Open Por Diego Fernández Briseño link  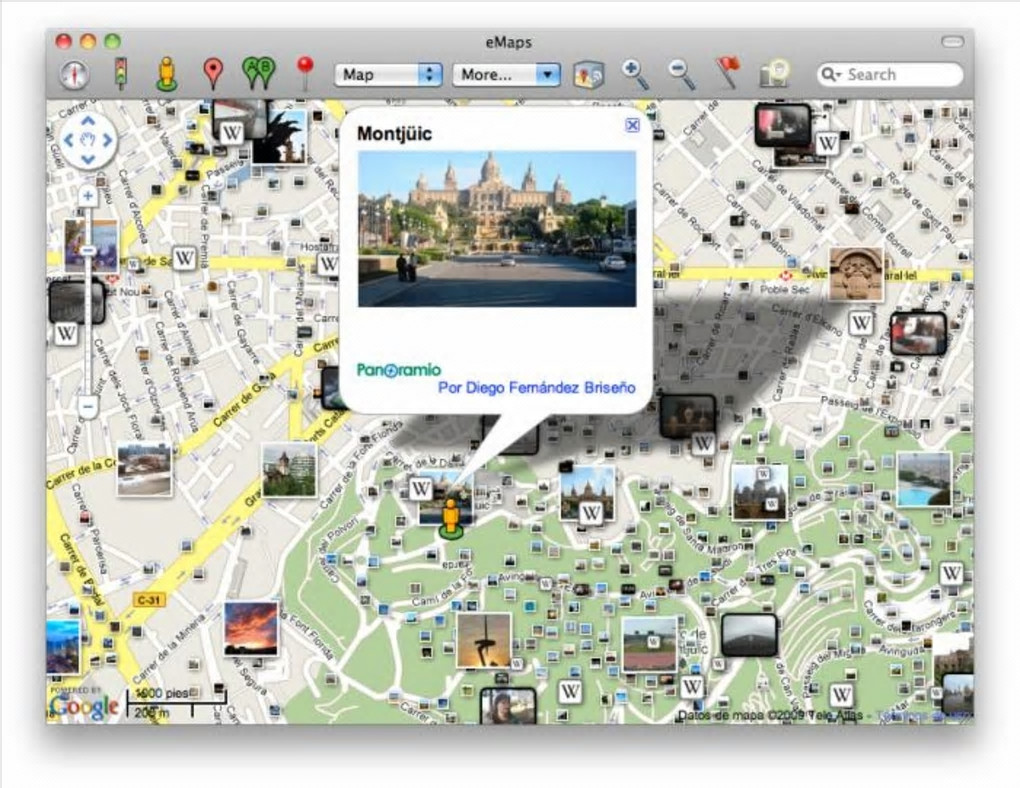537,388
